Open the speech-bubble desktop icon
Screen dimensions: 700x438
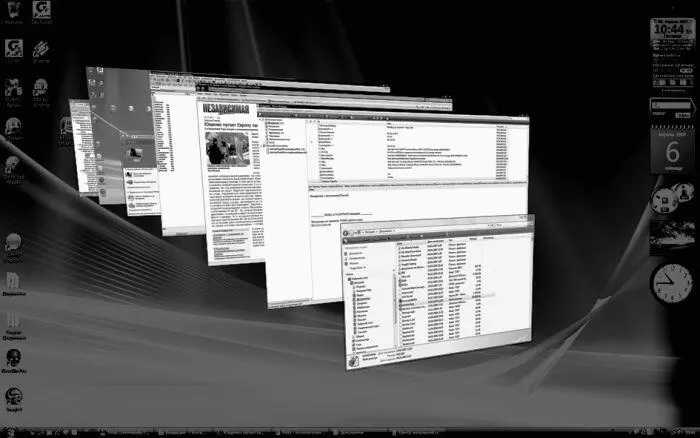click(14, 248)
